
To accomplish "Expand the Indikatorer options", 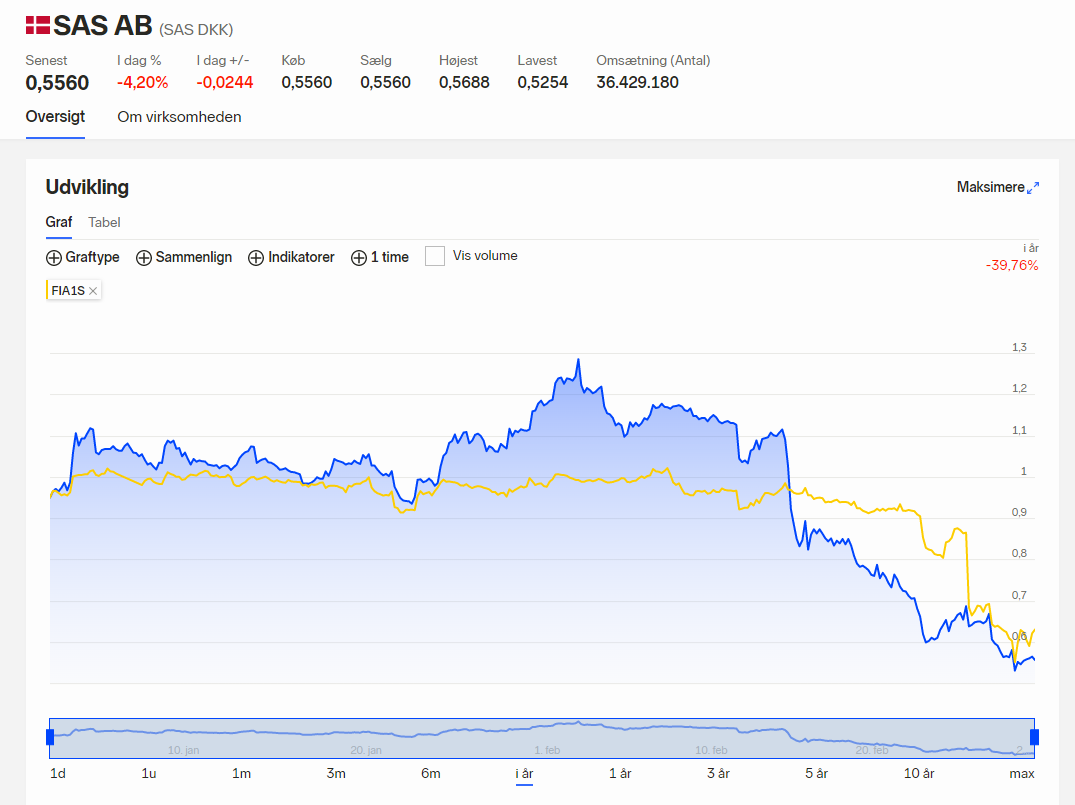I will pos(291,257).
